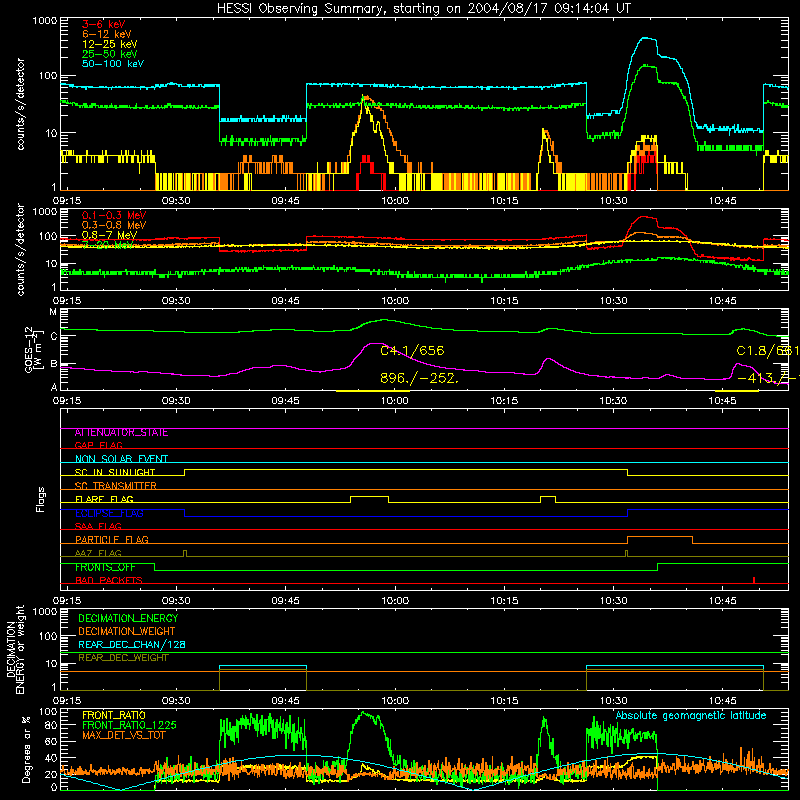The width and height of the screenshot is (800, 800).
Task: Click the DECIMATION_ENERGY legend label
Action: (128, 618)
